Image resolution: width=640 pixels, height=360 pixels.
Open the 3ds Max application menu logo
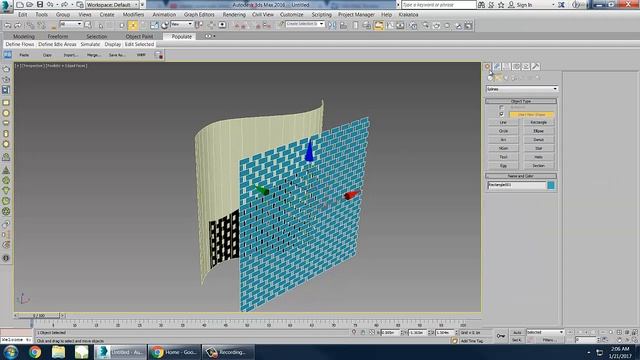click(x=6, y=6)
